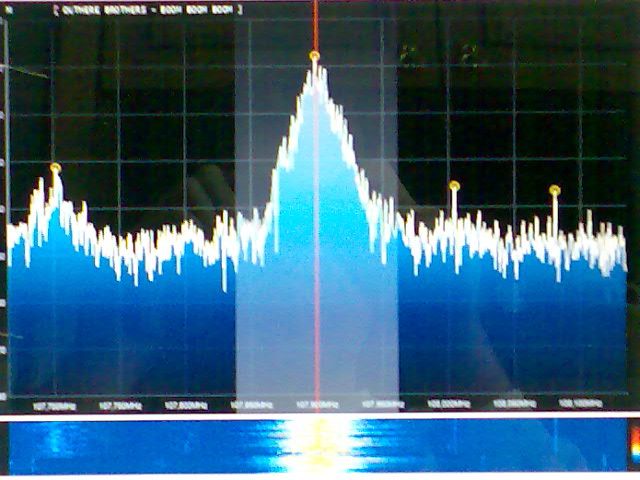640x480 pixels.
Task: Click the leftmost yellow peak marker
Action: click(56, 167)
